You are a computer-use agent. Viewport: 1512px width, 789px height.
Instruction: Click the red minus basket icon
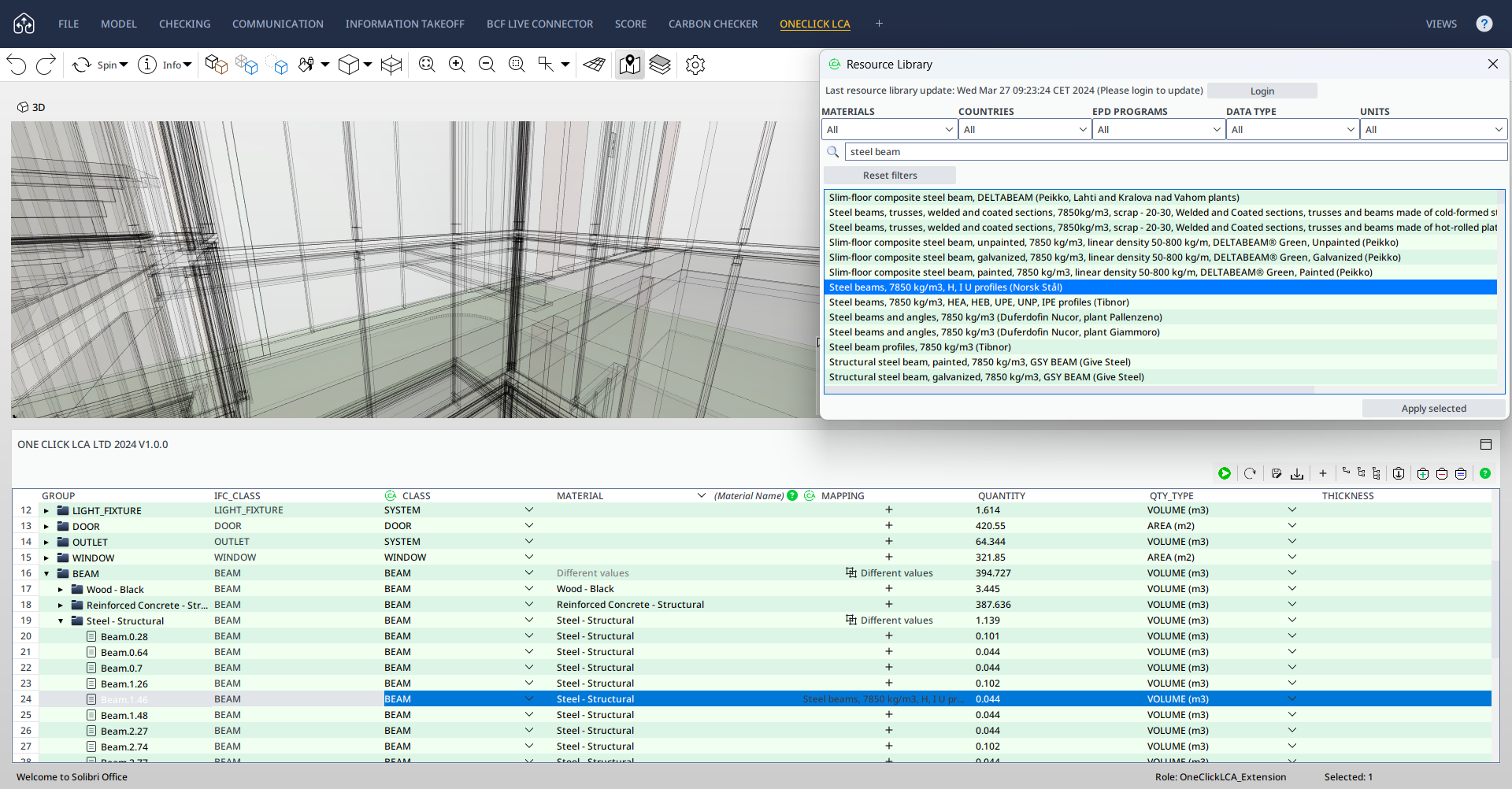[x=1442, y=473]
